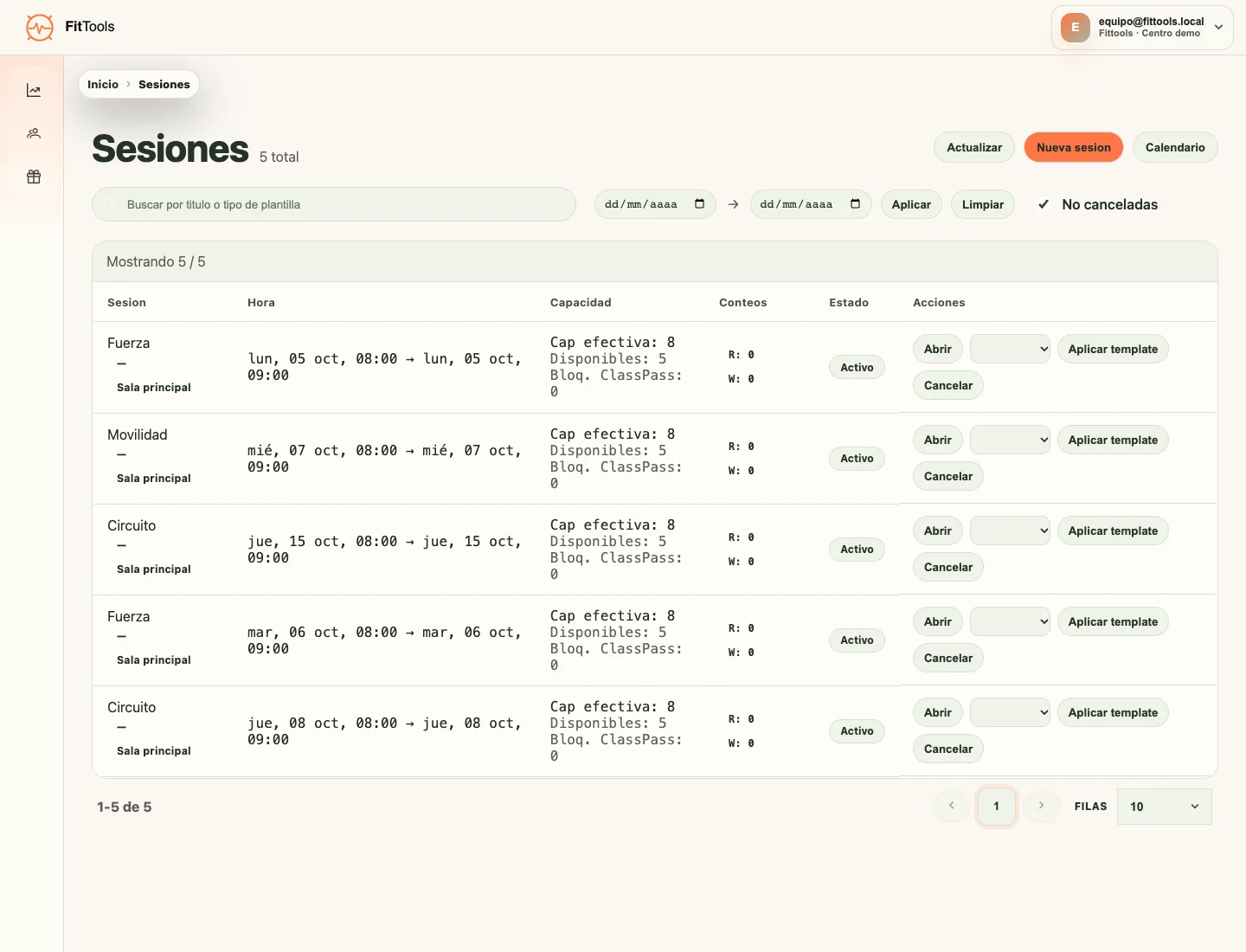Select page 1 in pagination
Viewport: 1246px width, 952px height.
point(997,806)
